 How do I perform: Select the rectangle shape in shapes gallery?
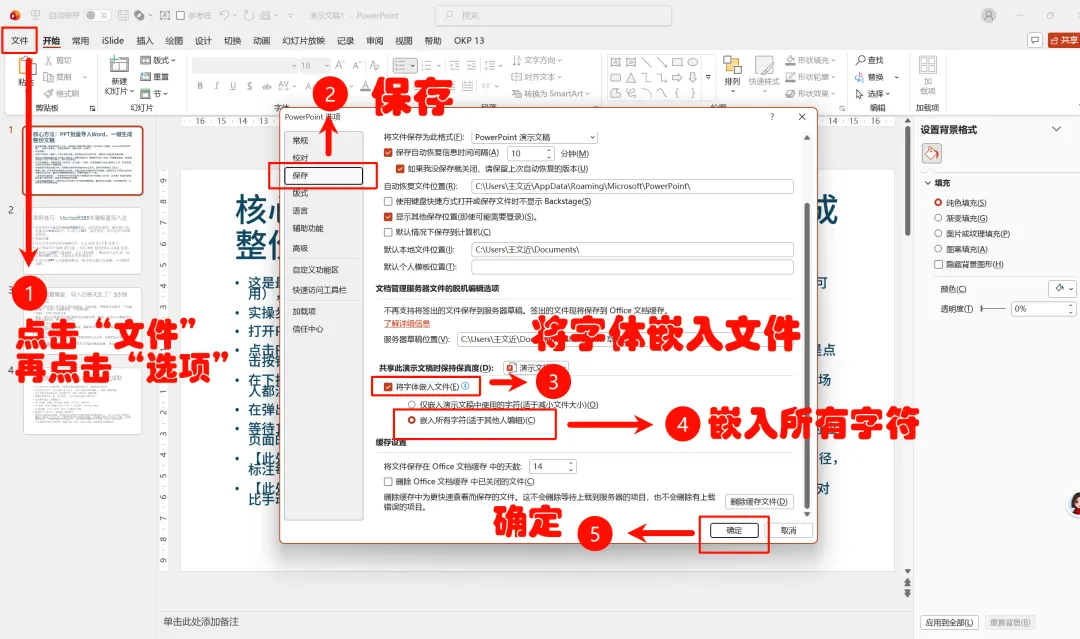click(678, 62)
